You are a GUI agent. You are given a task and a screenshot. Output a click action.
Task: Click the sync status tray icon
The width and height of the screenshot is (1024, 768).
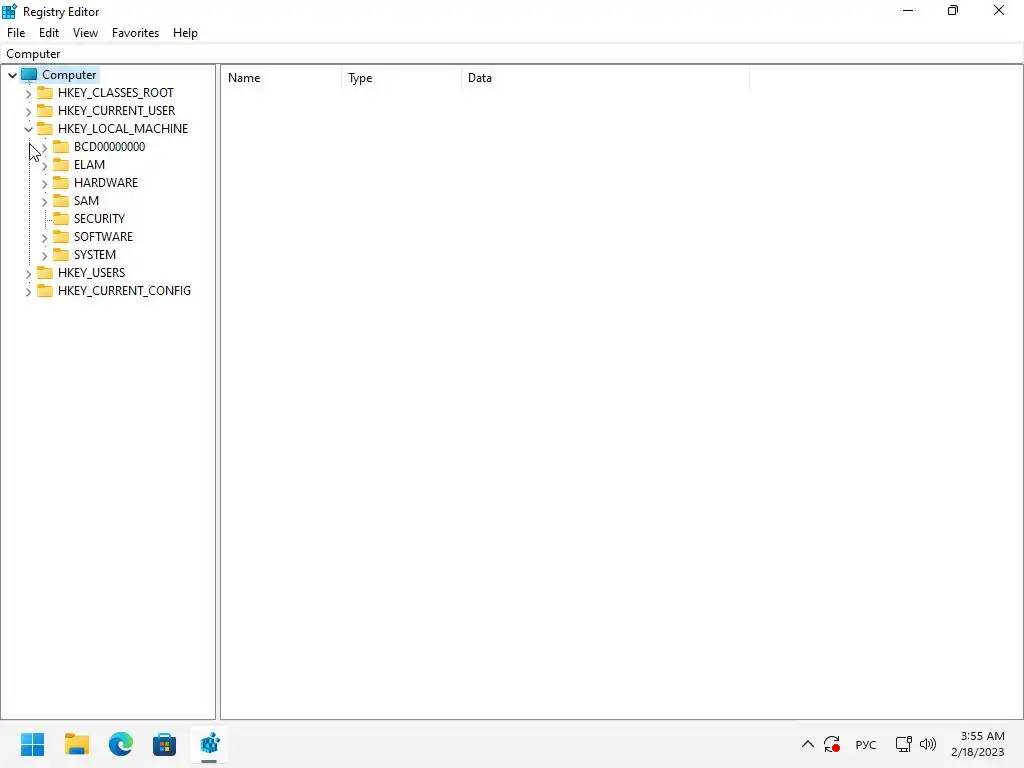tap(832, 744)
